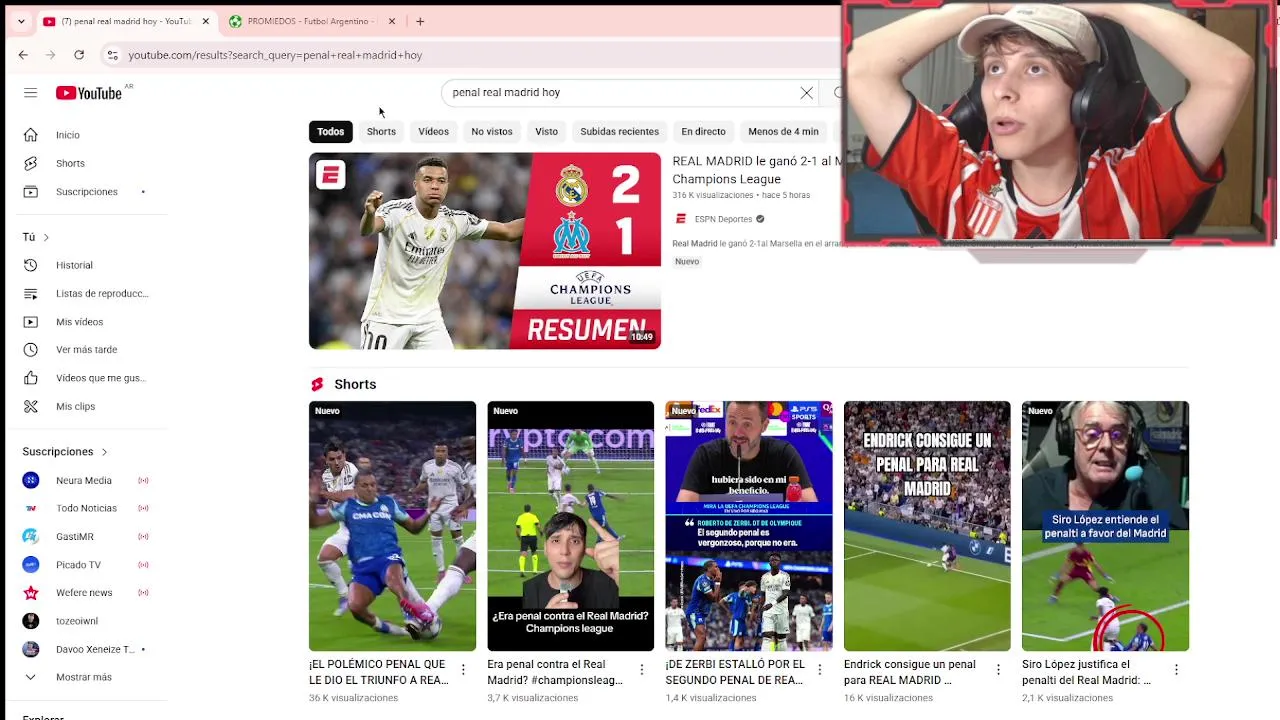
Task: Open the YouTube hamburger guide menu
Action: [31, 93]
